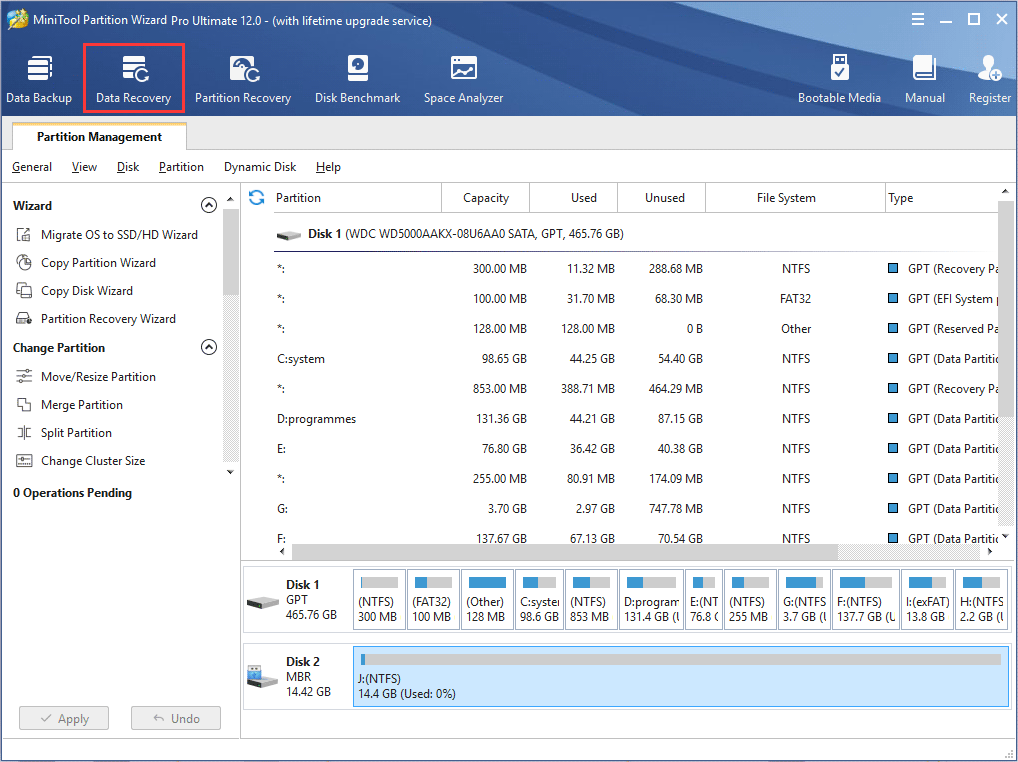The height and width of the screenshot is (762, 1018).
Task: Create Bootable Media
Action: (839, 79)
